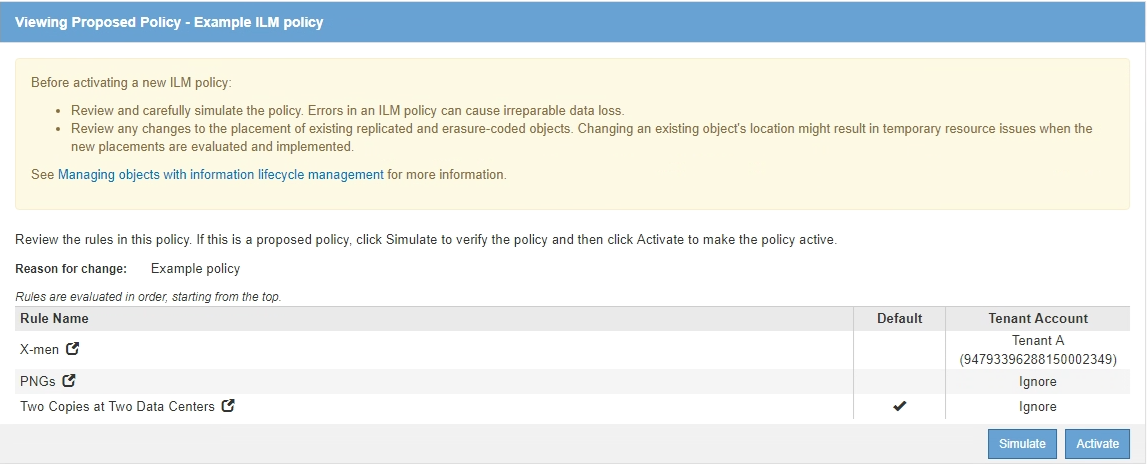1147x464 pixels.
Task: Click the Rule Name column header
Action: point(54,318)
